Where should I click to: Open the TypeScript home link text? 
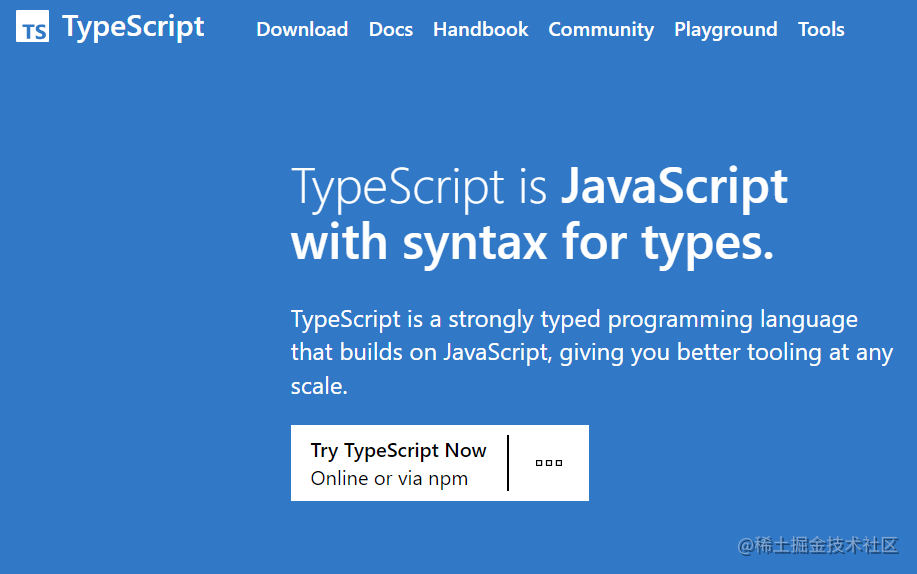[x=133, y=28]
